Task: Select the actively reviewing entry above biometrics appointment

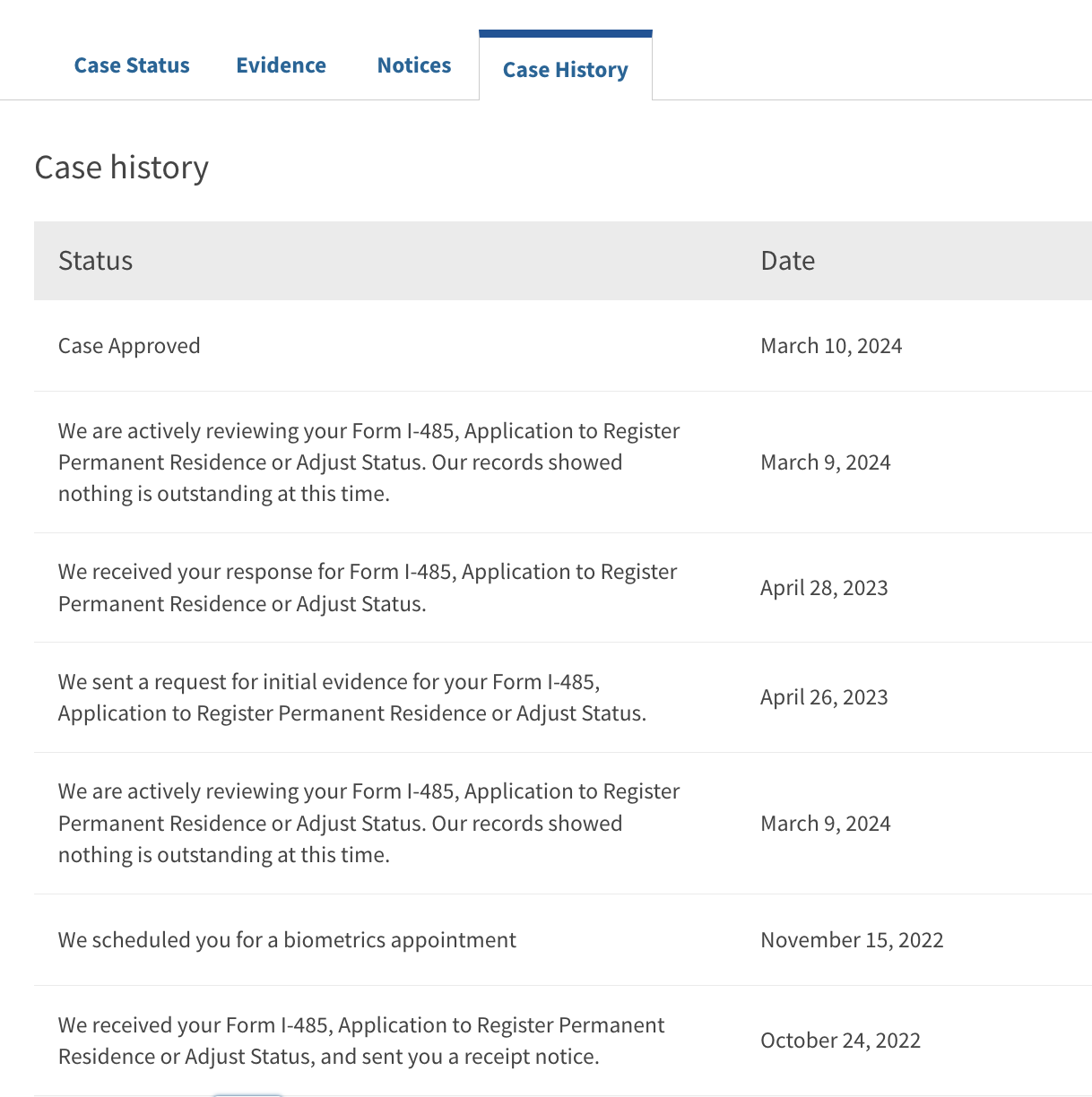Action: (369, 824)
